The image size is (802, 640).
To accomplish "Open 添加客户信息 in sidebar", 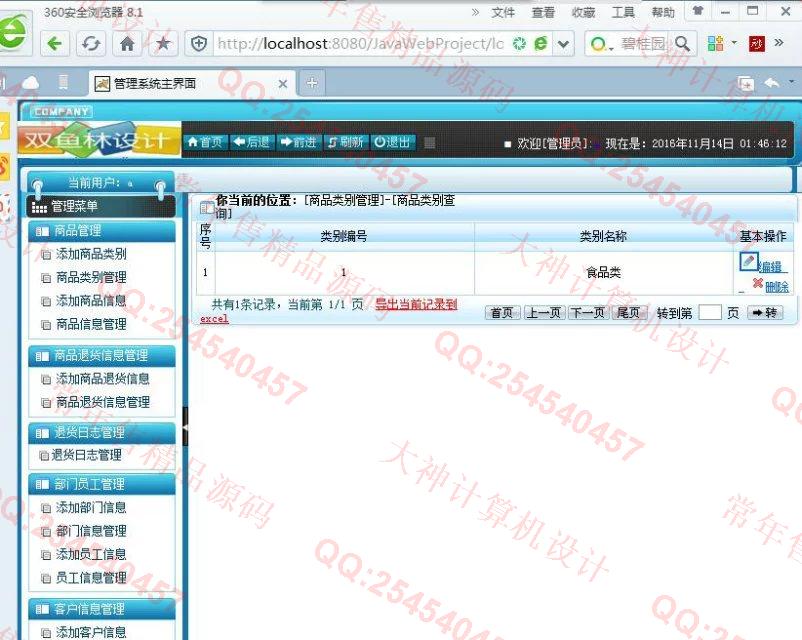I will 91,632.
